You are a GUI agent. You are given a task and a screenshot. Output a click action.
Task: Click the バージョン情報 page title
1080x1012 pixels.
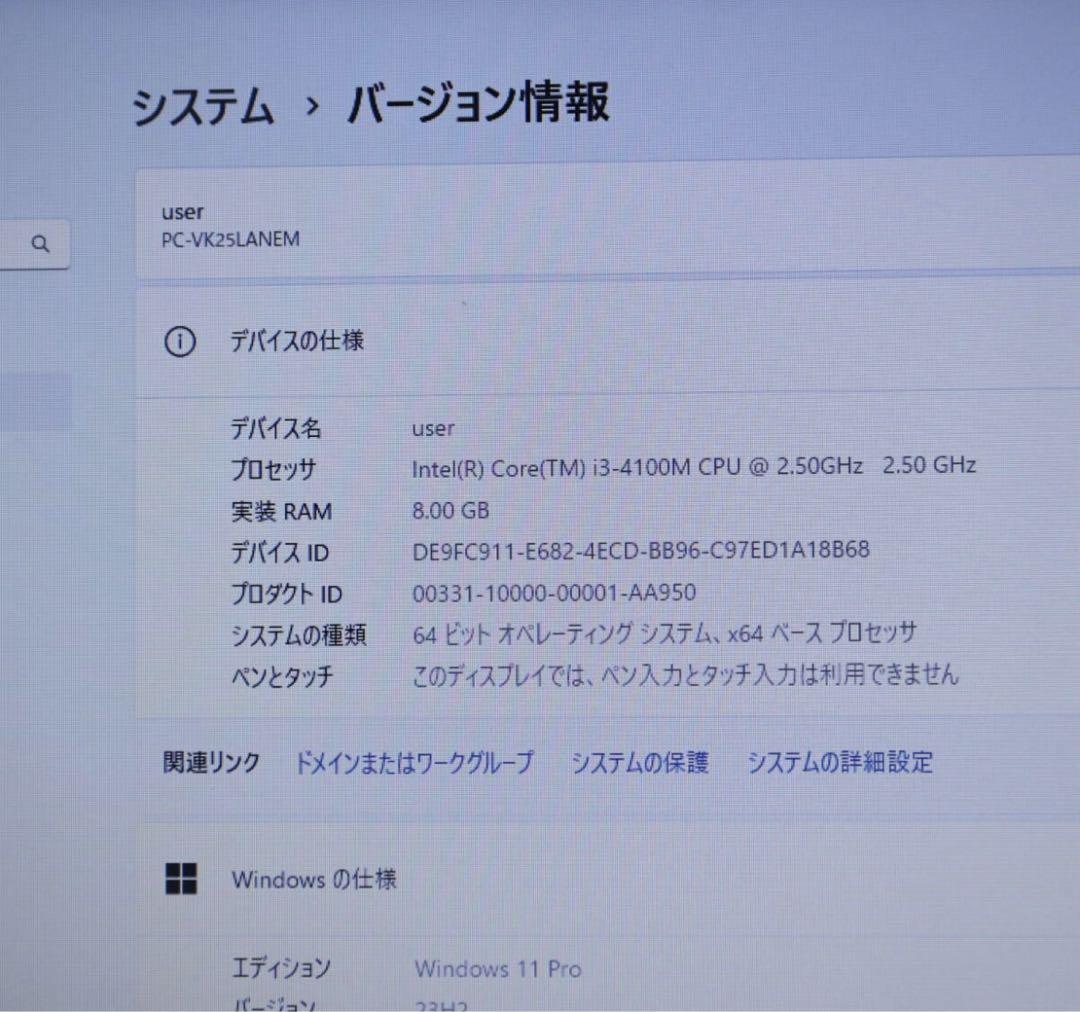(478, 102)
